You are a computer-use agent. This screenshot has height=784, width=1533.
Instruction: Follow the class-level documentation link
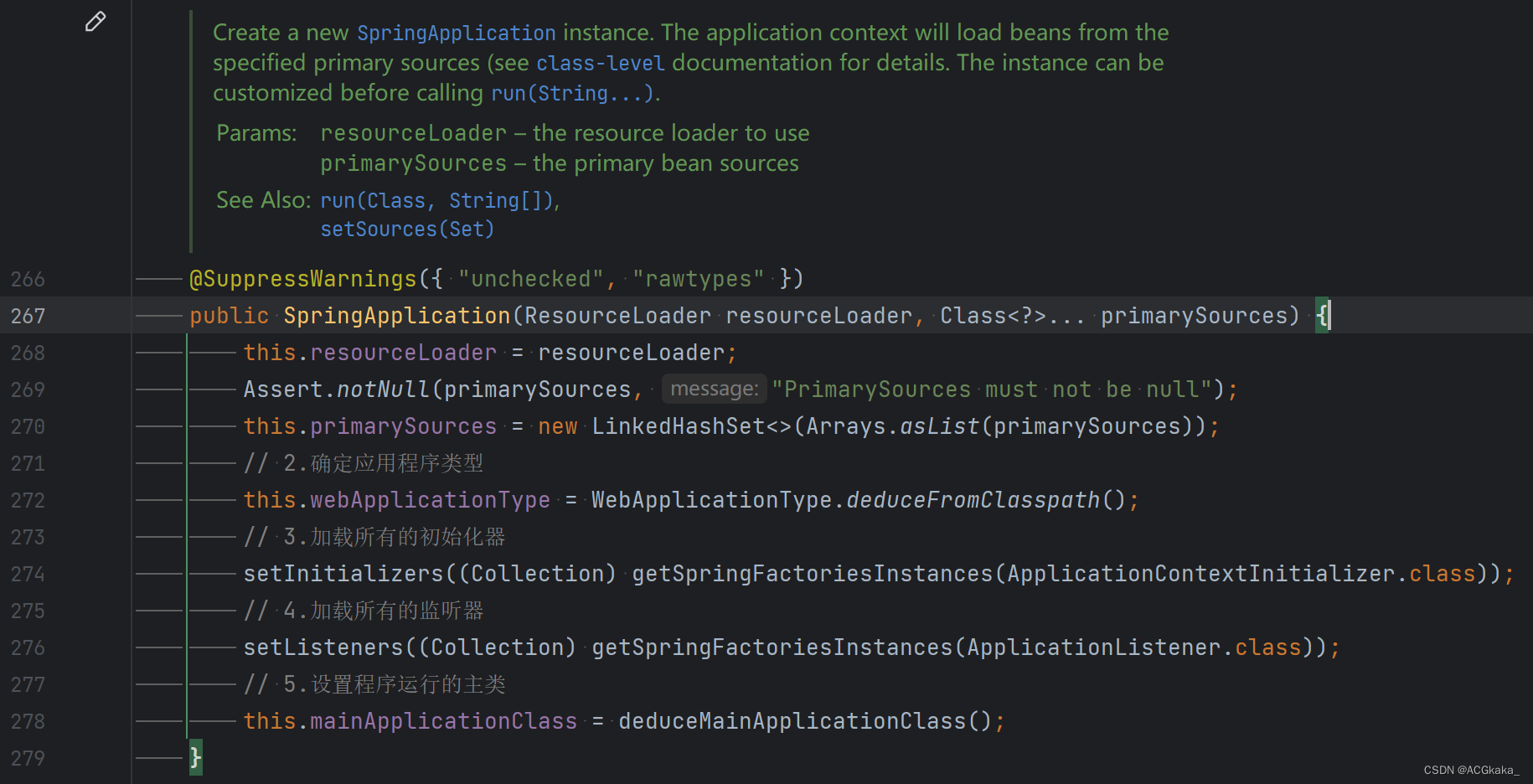601,63
